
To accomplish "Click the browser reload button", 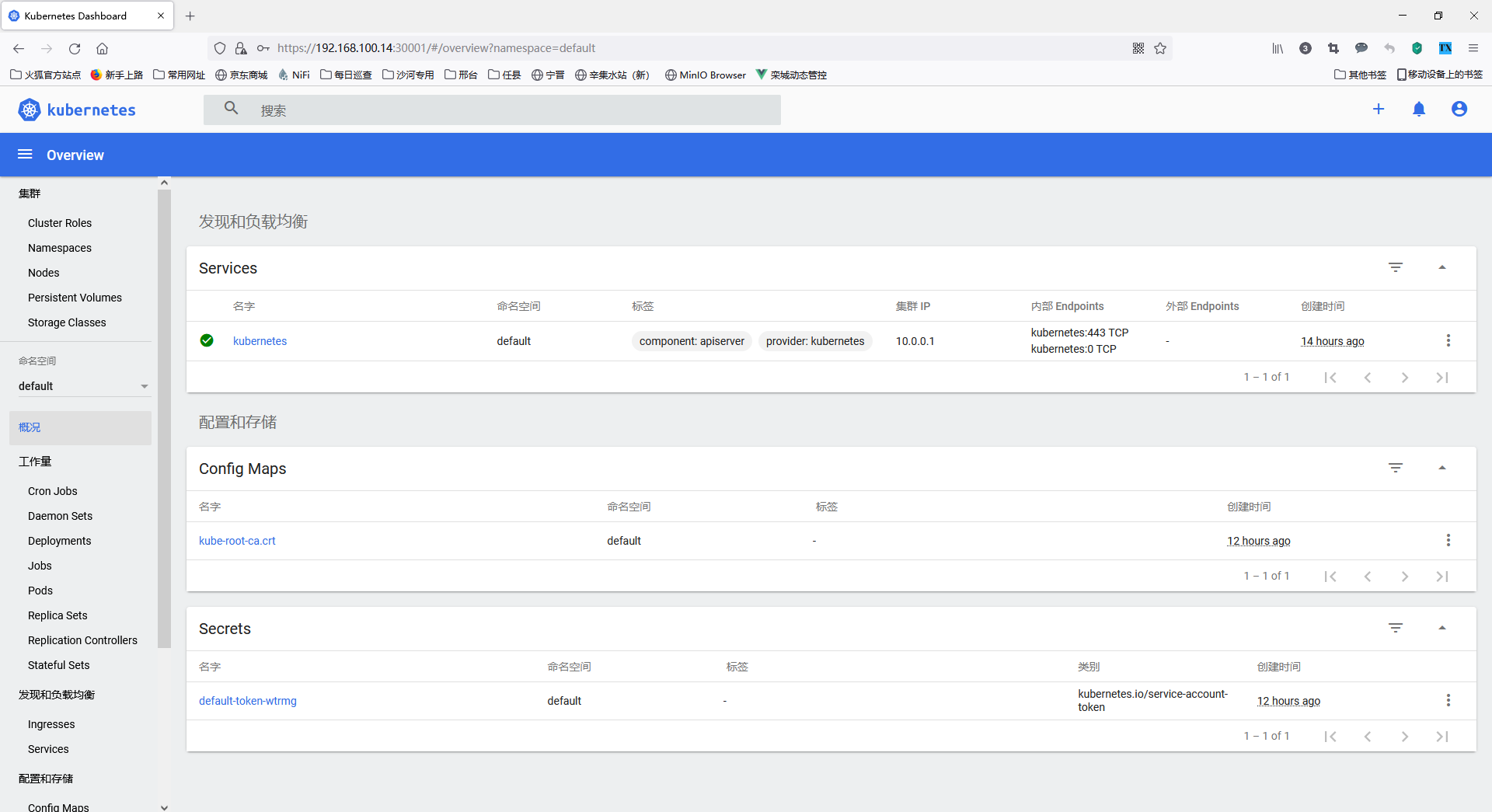I will 75,48.
